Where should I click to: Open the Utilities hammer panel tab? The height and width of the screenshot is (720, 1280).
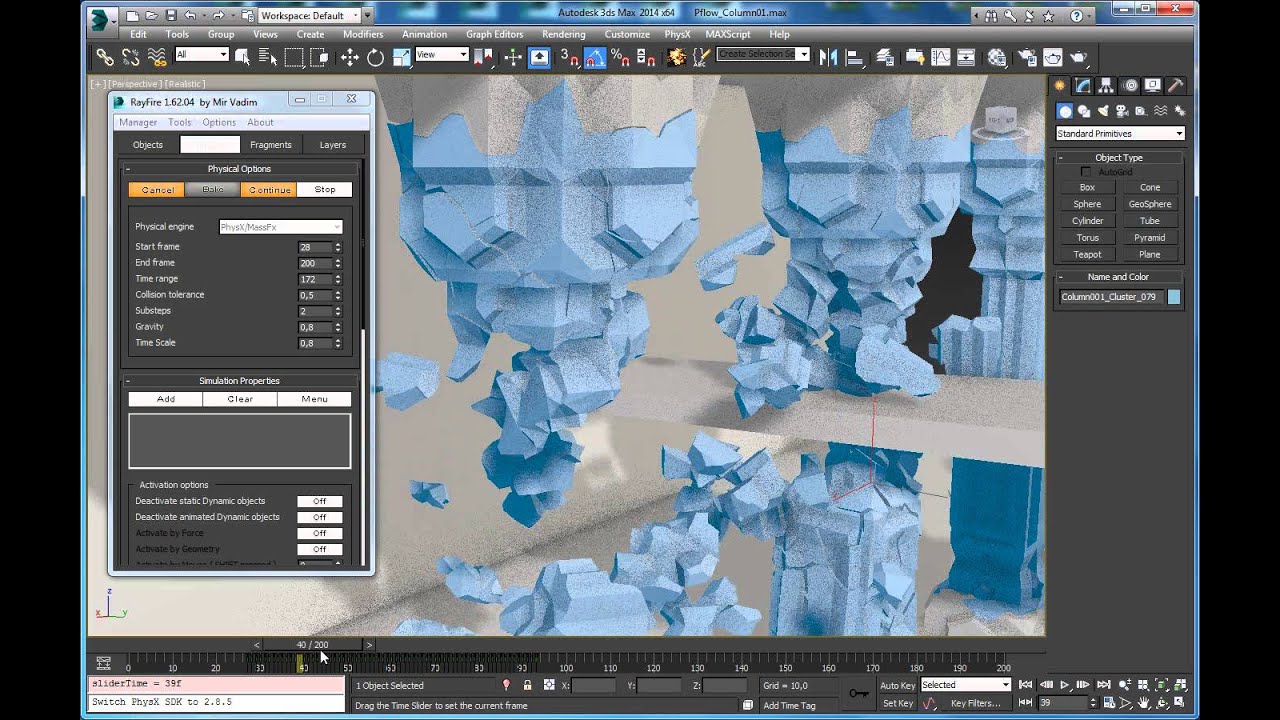coord(1176,86)
